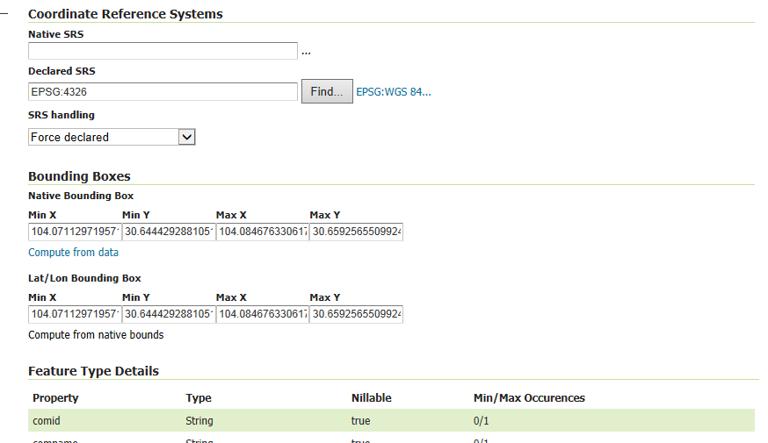Viewport: 768px width, 443px height.
Task: Select Native Bounding Box Min Y field
Action: (169, 232)
